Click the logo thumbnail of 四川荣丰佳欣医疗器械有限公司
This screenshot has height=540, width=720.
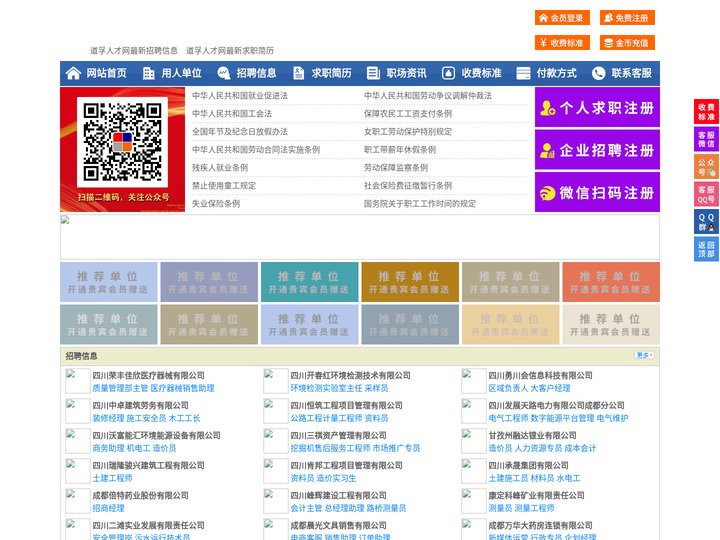(77, 381)
